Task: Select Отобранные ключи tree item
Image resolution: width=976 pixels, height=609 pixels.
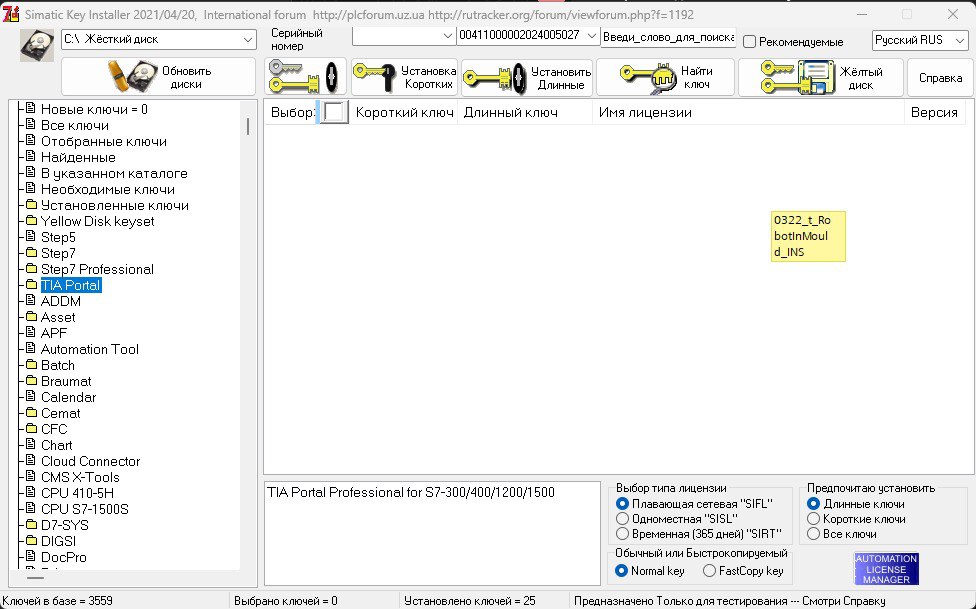Action: pyautogui.click(x=103, y=141)
